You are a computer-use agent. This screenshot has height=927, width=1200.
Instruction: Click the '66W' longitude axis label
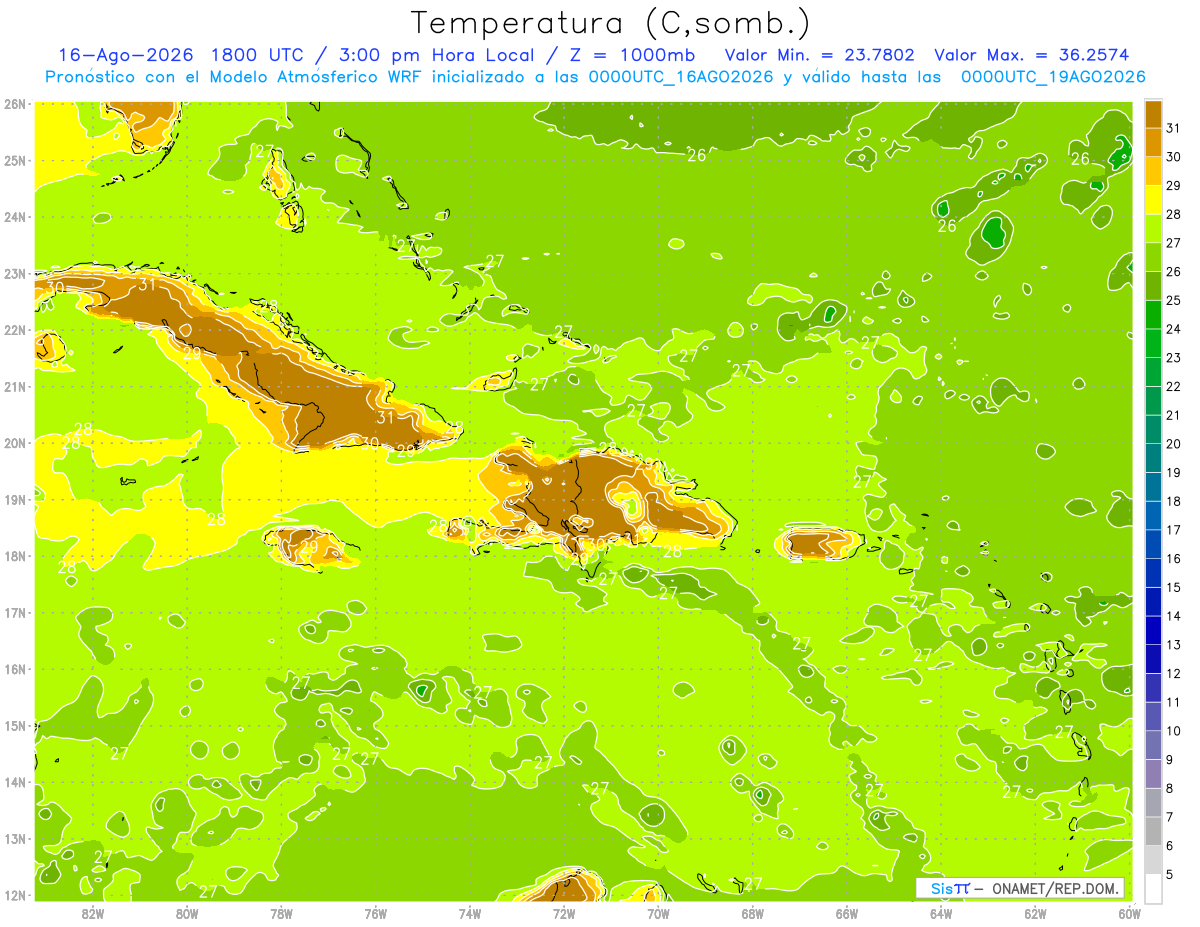point(847,913)
